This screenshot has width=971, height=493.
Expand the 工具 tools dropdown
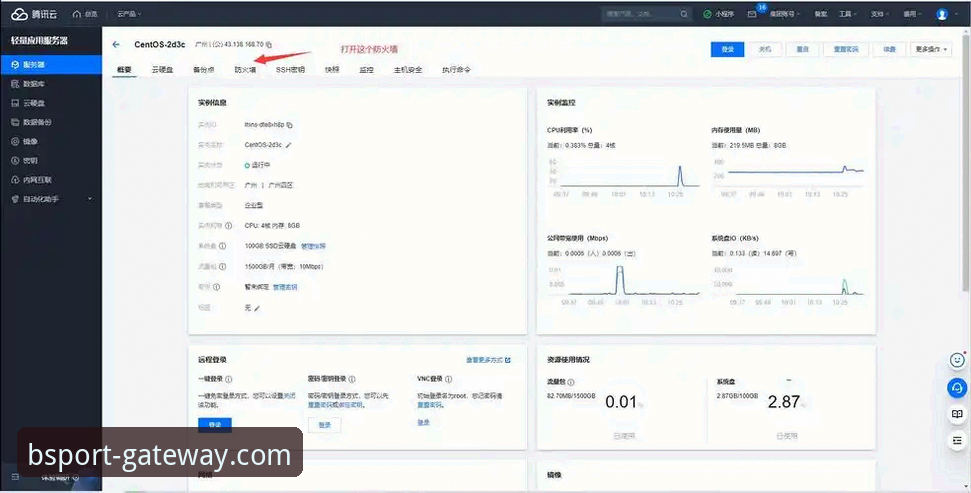848,14
